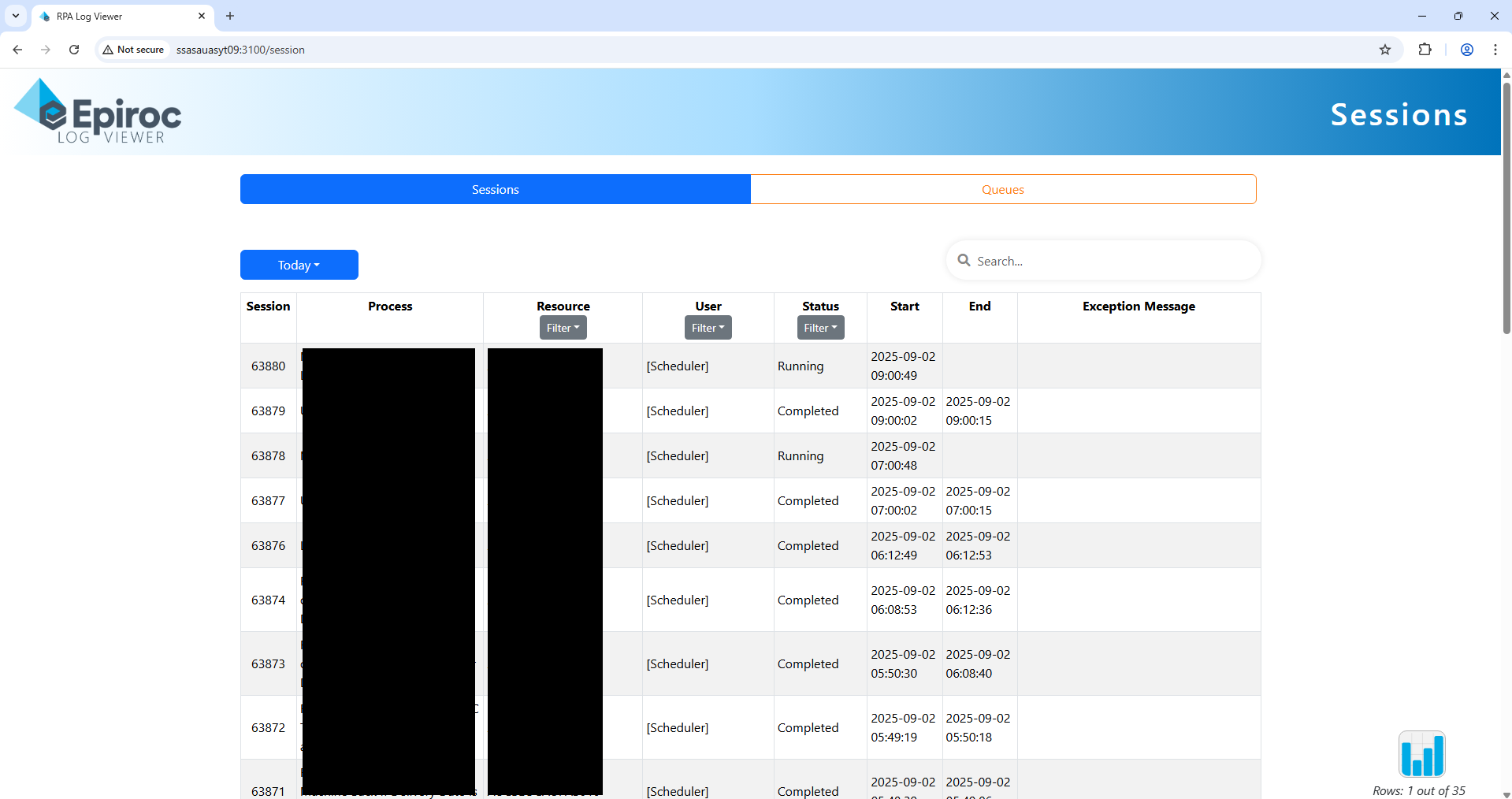Open the statistics chart icon bottom right

(x=1421, y=753)
